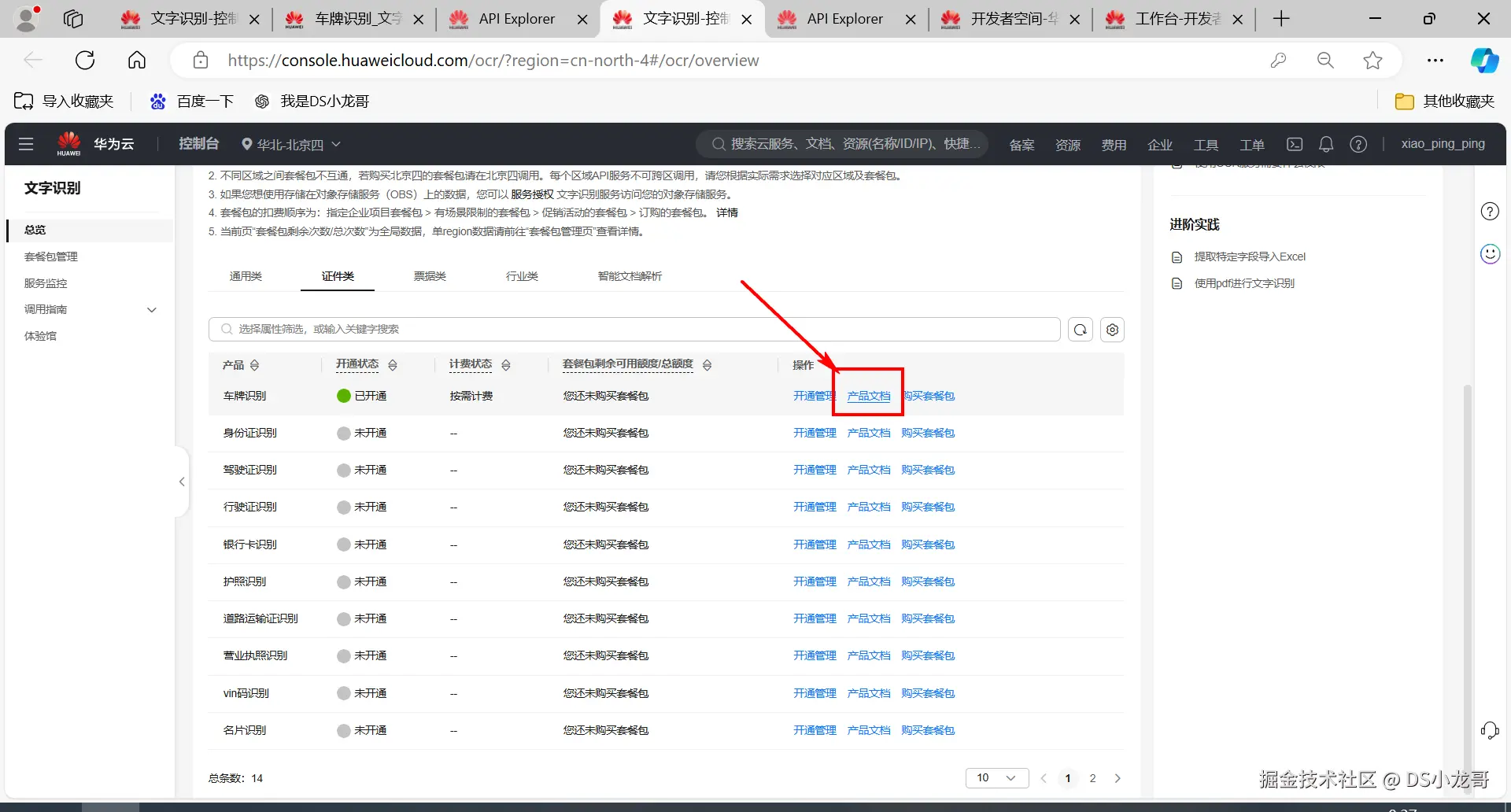Open the smiley feedback icon
This screenshot has height=812, width=1511.
[x=1490, y=254]
